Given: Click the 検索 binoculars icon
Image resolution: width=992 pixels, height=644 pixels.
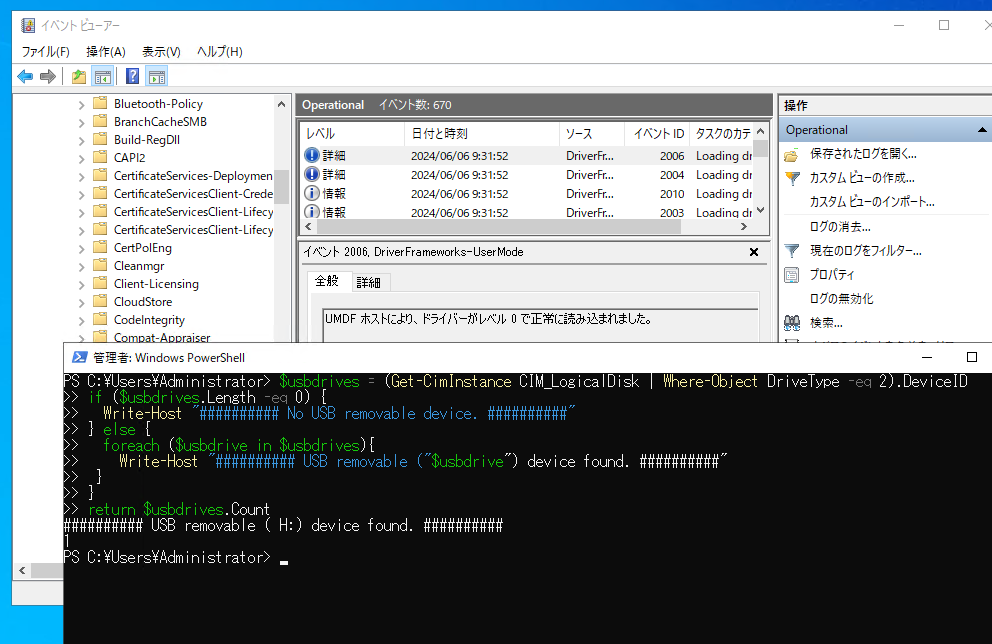Looking at the screenshot, I should [x=792, y=323].
